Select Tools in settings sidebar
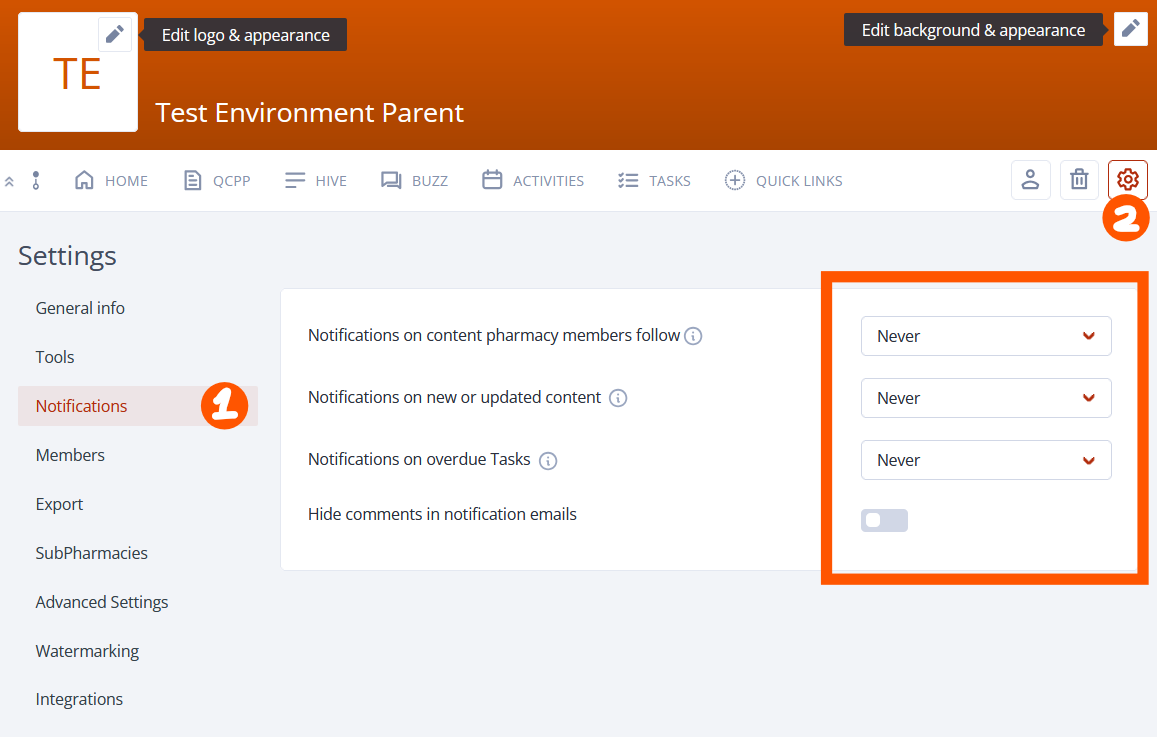Screen dimensions: 1157x737 click(55, 357)
